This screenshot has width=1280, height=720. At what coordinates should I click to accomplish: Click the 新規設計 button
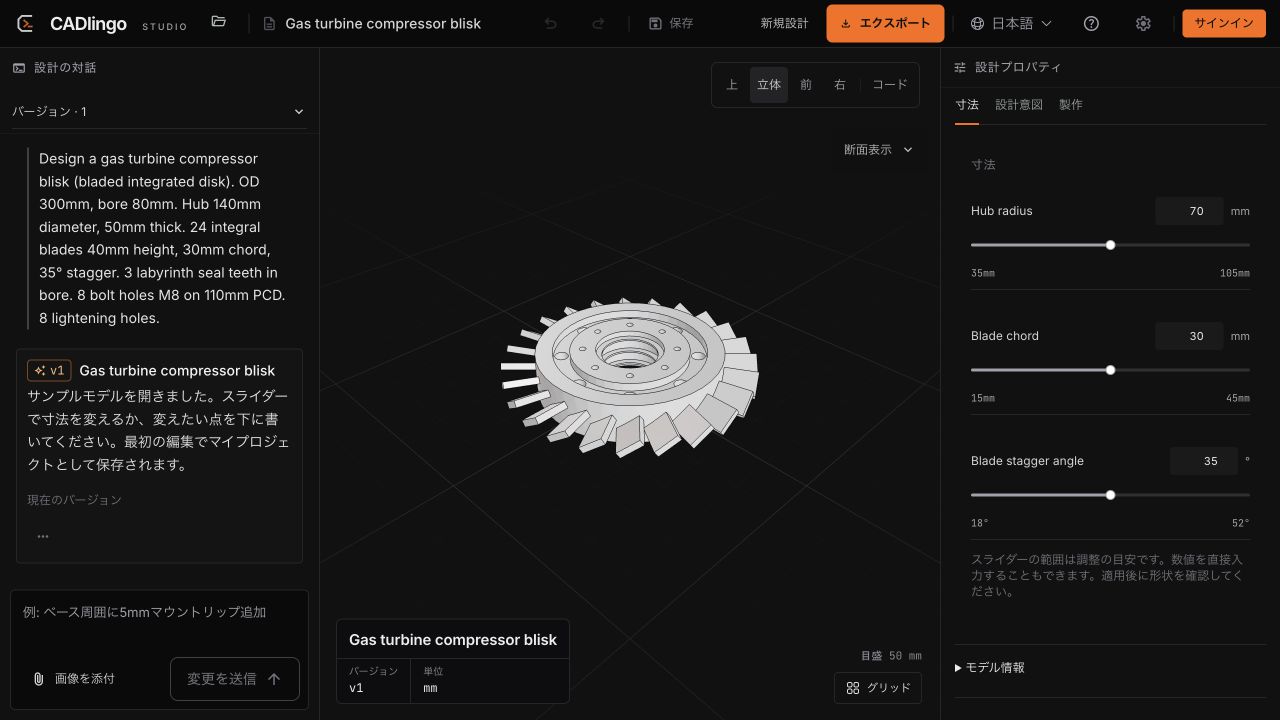point(784,23)
